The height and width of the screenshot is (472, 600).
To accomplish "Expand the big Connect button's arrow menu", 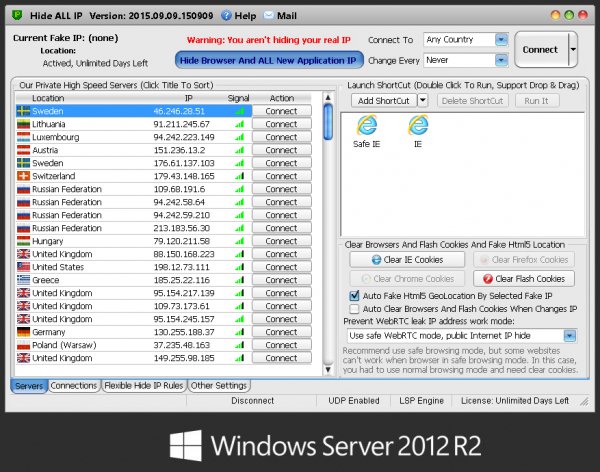I will point(573,49).
